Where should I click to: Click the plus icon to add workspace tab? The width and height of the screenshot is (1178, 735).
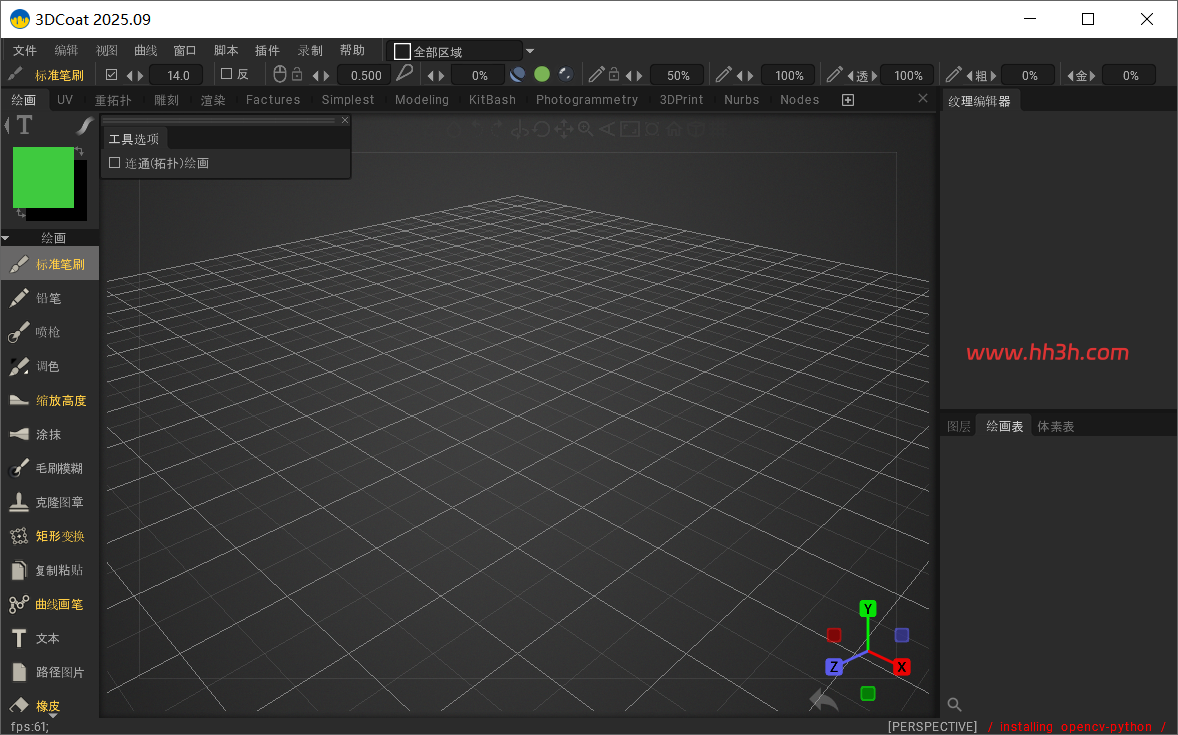coord(847,100)
